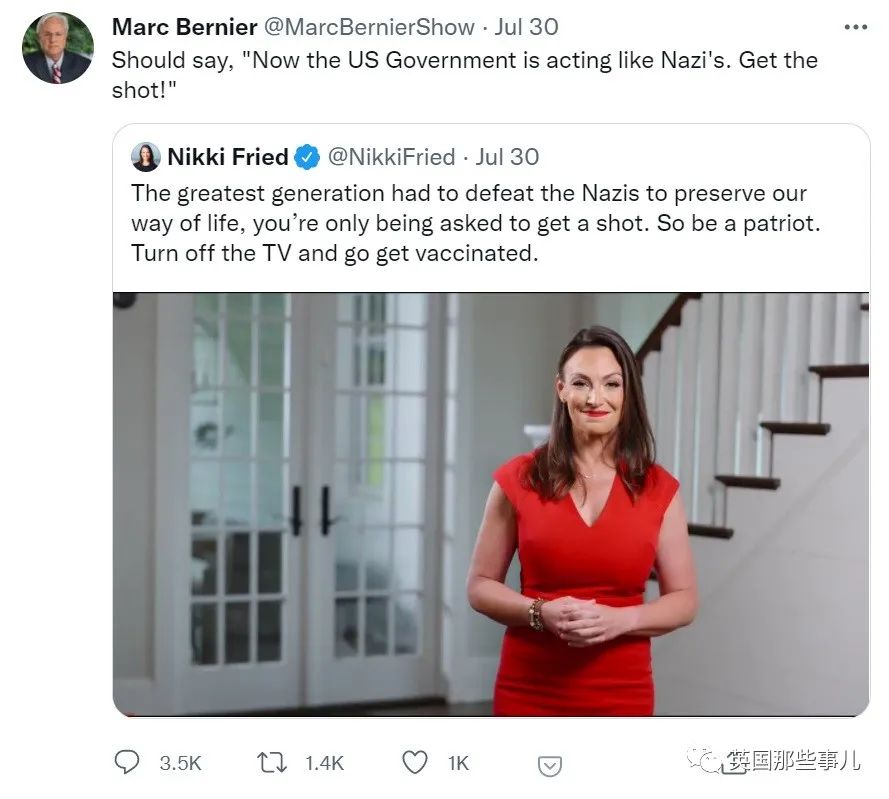Like the tweet with the heart icon
The image size is (889, 799).
click(x=414, y=763)
